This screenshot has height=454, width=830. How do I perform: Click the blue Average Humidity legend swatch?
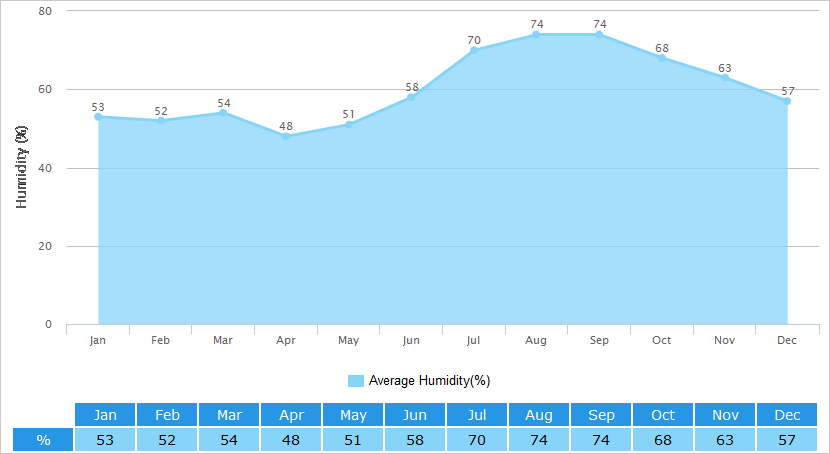pos(356,381)
